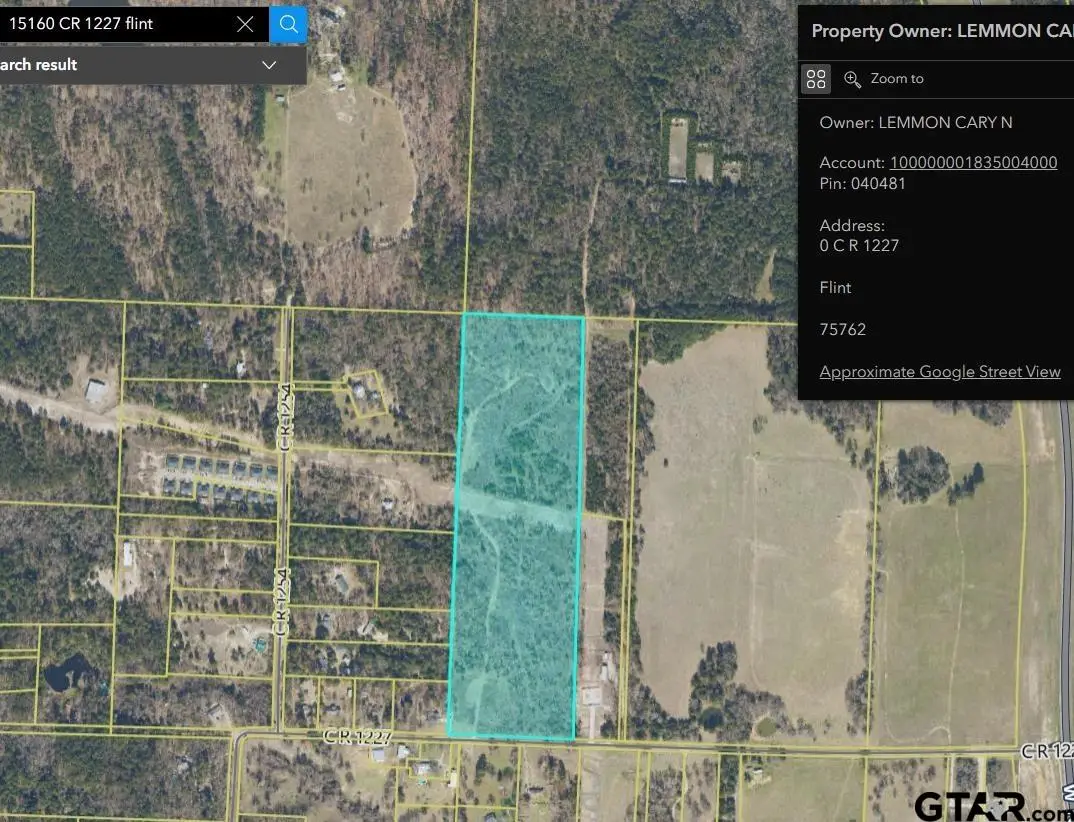Expand the Search result dropdown chevron
This screenshot has height=822, width=1074.
pos(268,64)
